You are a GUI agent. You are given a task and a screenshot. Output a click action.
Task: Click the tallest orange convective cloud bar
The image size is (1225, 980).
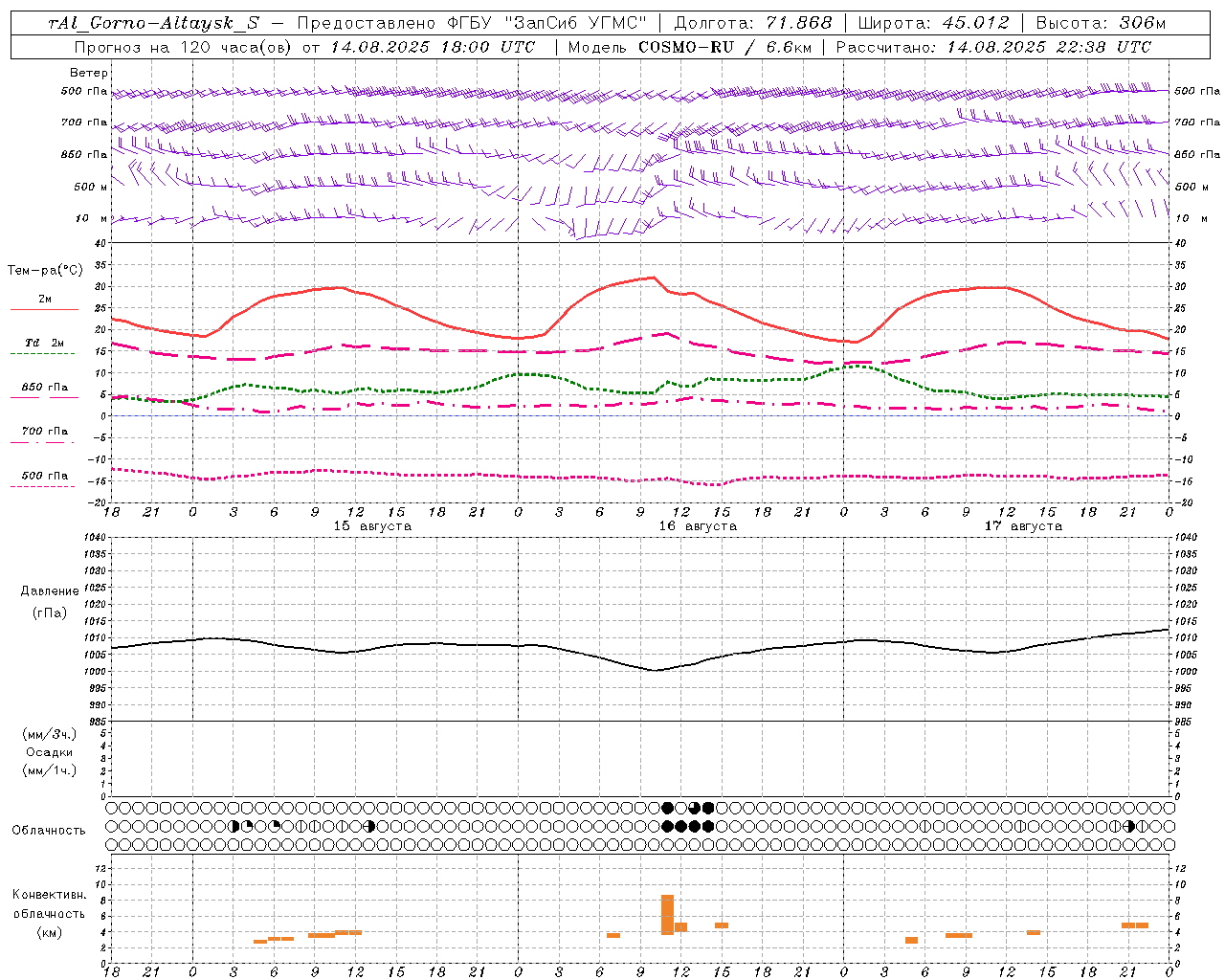tap(667, 915)
